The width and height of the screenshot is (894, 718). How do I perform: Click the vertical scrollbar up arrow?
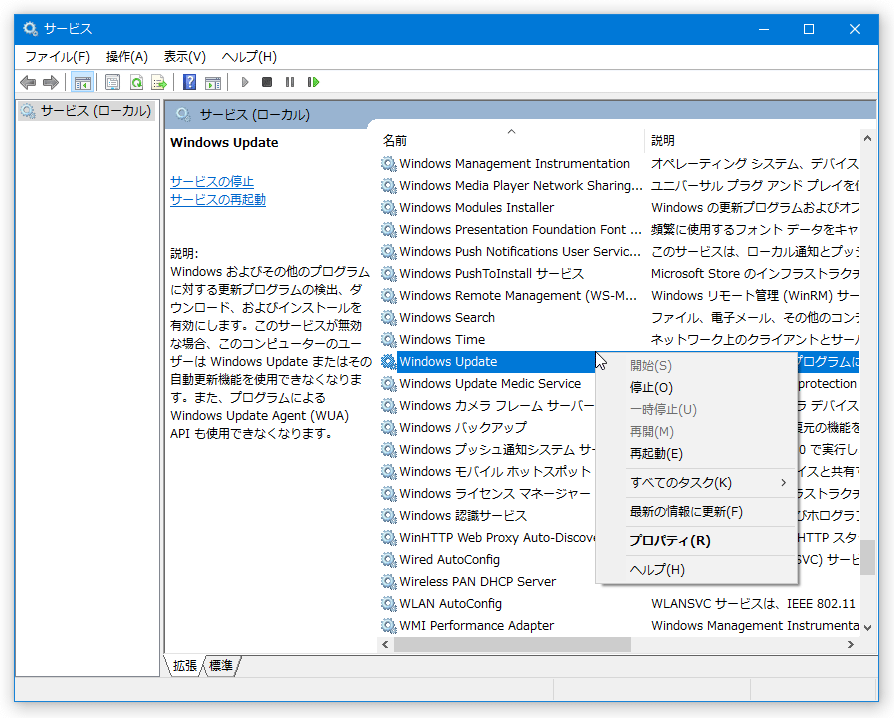(x=867, y=139)
